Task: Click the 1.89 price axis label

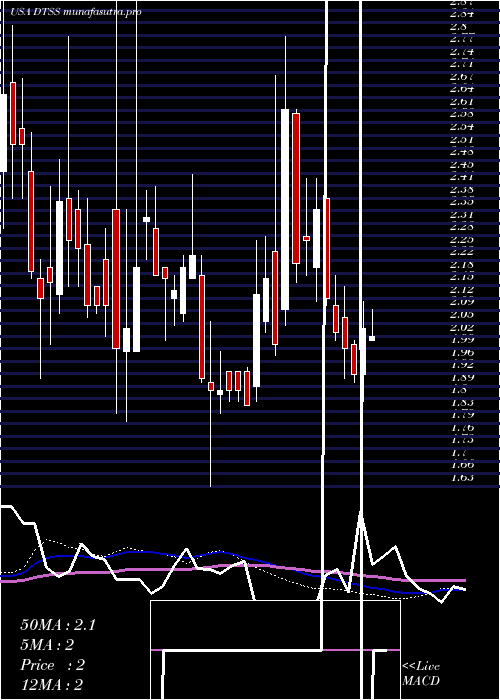Action: click(x=462, y=377)
